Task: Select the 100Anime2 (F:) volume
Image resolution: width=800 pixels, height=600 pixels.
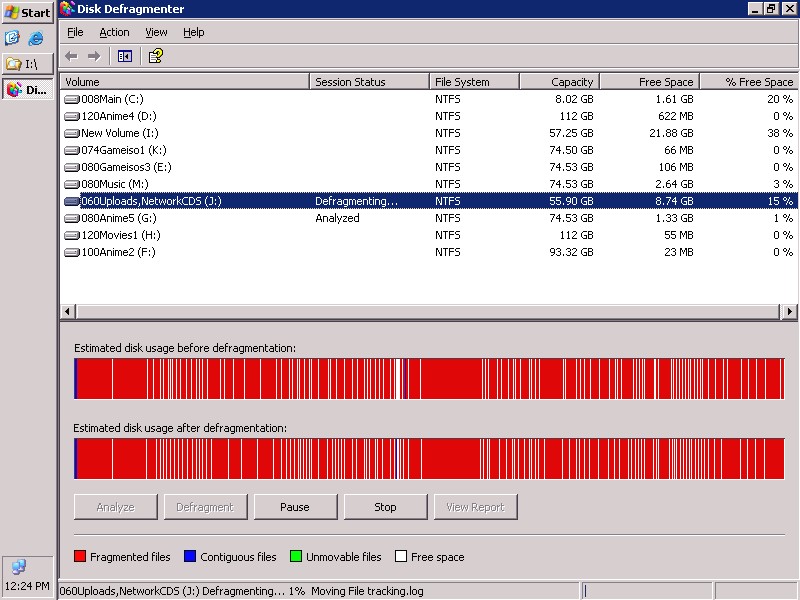Action: (429, 253)
